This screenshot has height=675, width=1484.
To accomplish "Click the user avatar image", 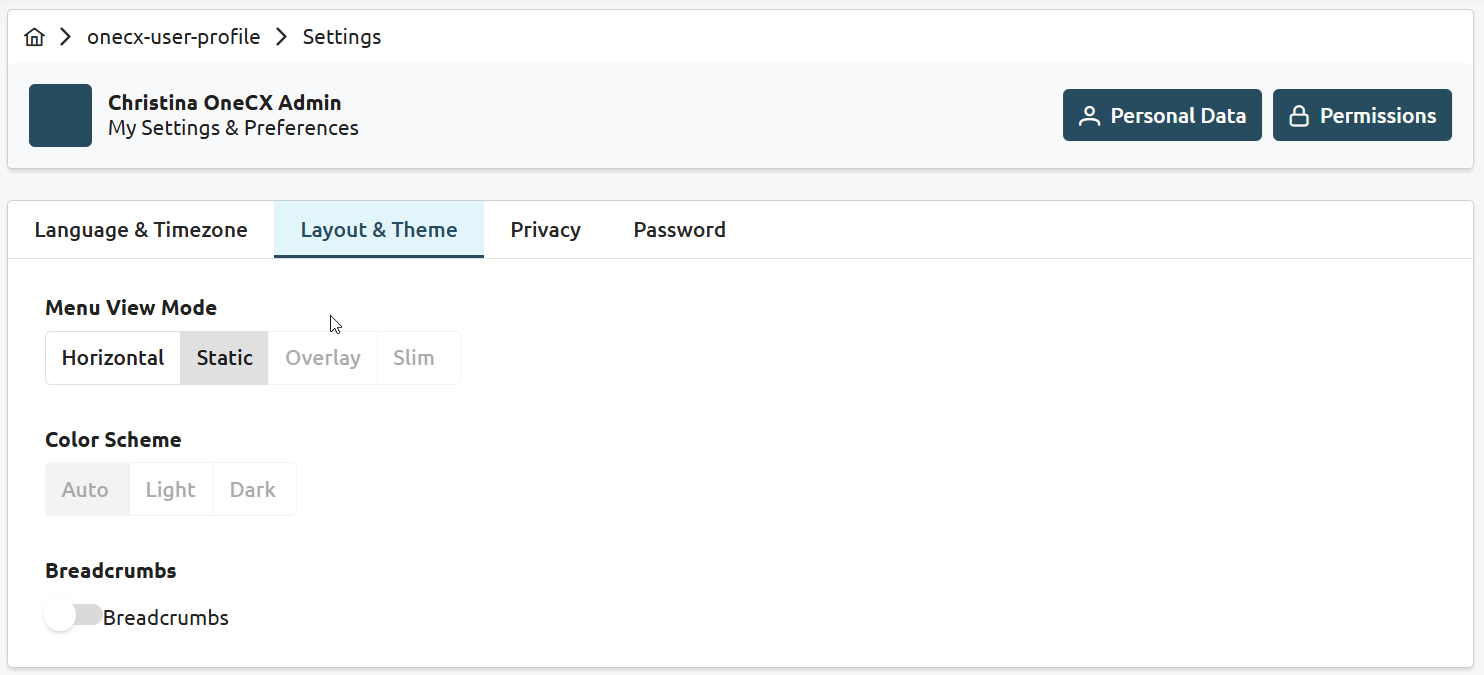I will 60,115.
